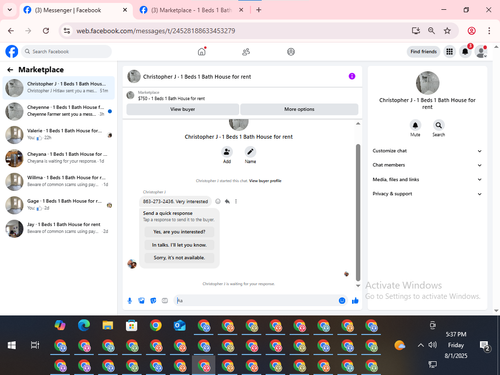
Task: Switch to the Marketplace browser tab
Action: point(192,10)
